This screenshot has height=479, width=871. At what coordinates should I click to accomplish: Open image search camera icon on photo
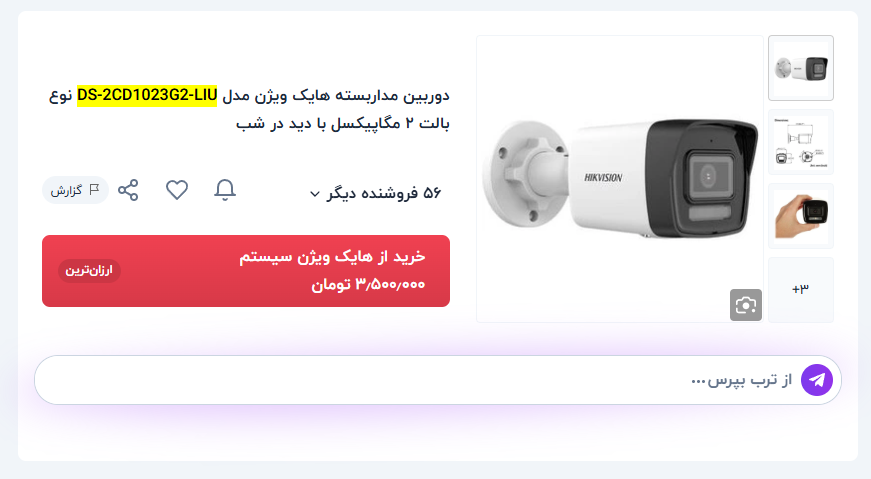(745, 305)
